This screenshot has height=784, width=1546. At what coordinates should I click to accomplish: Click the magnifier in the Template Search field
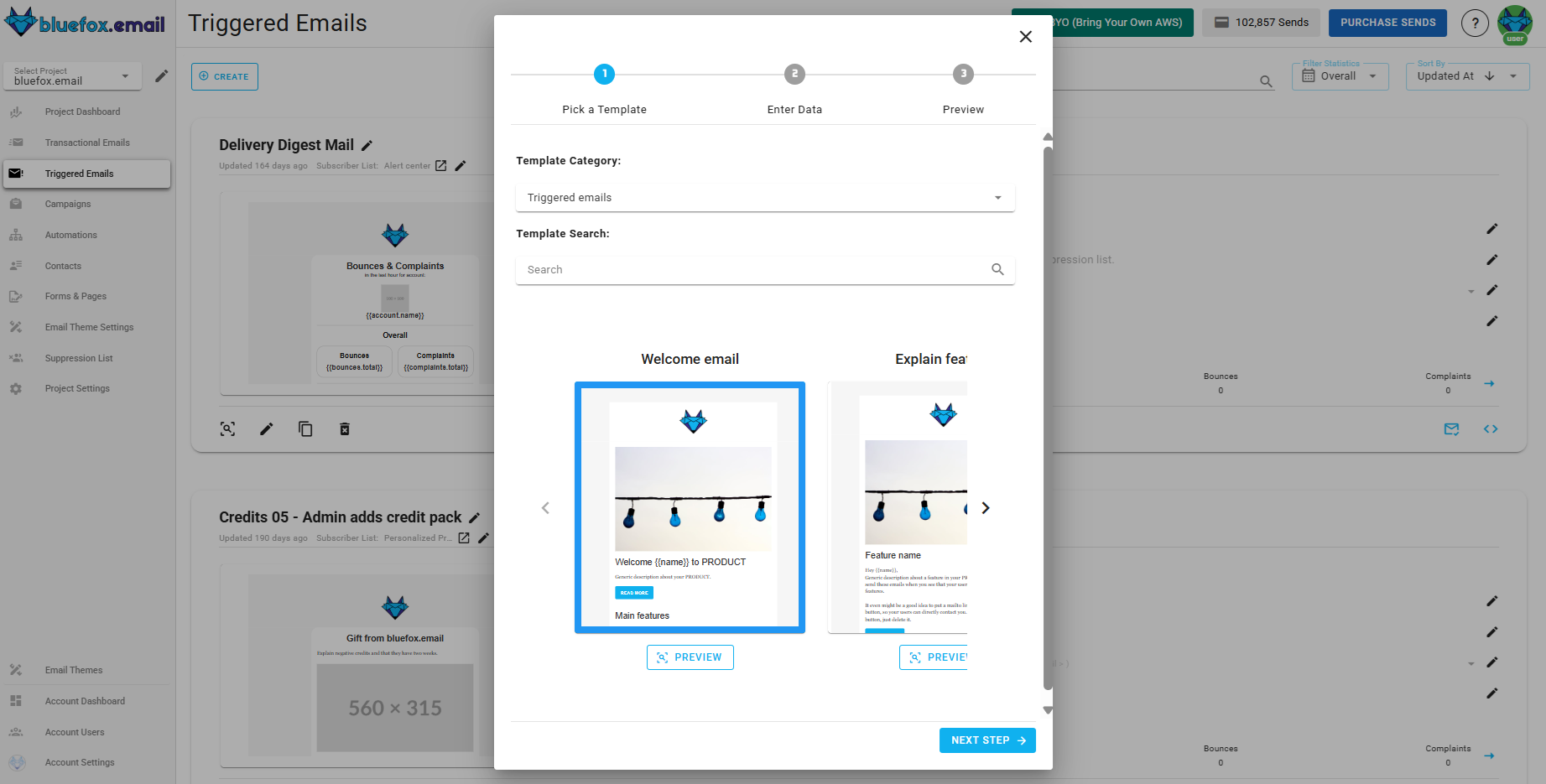tap(997, 269)
